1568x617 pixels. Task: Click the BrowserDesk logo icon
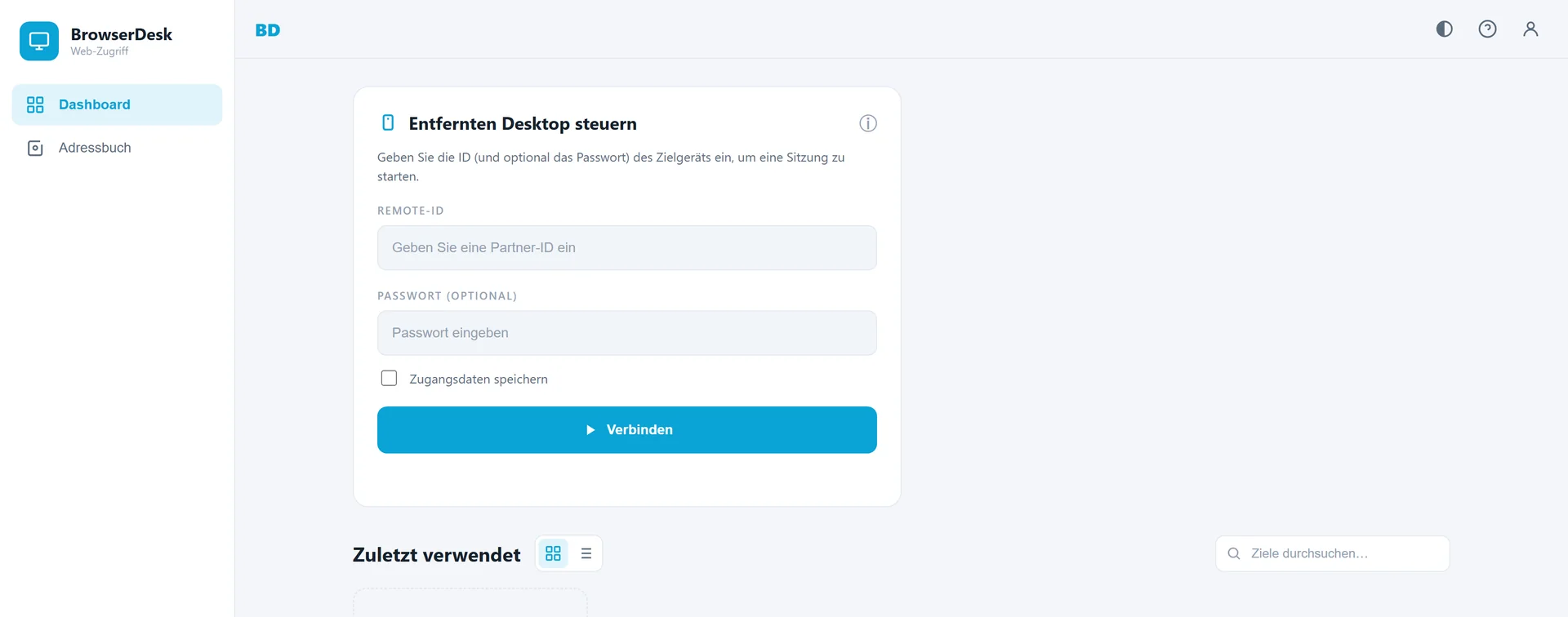(x=39, y=41)
